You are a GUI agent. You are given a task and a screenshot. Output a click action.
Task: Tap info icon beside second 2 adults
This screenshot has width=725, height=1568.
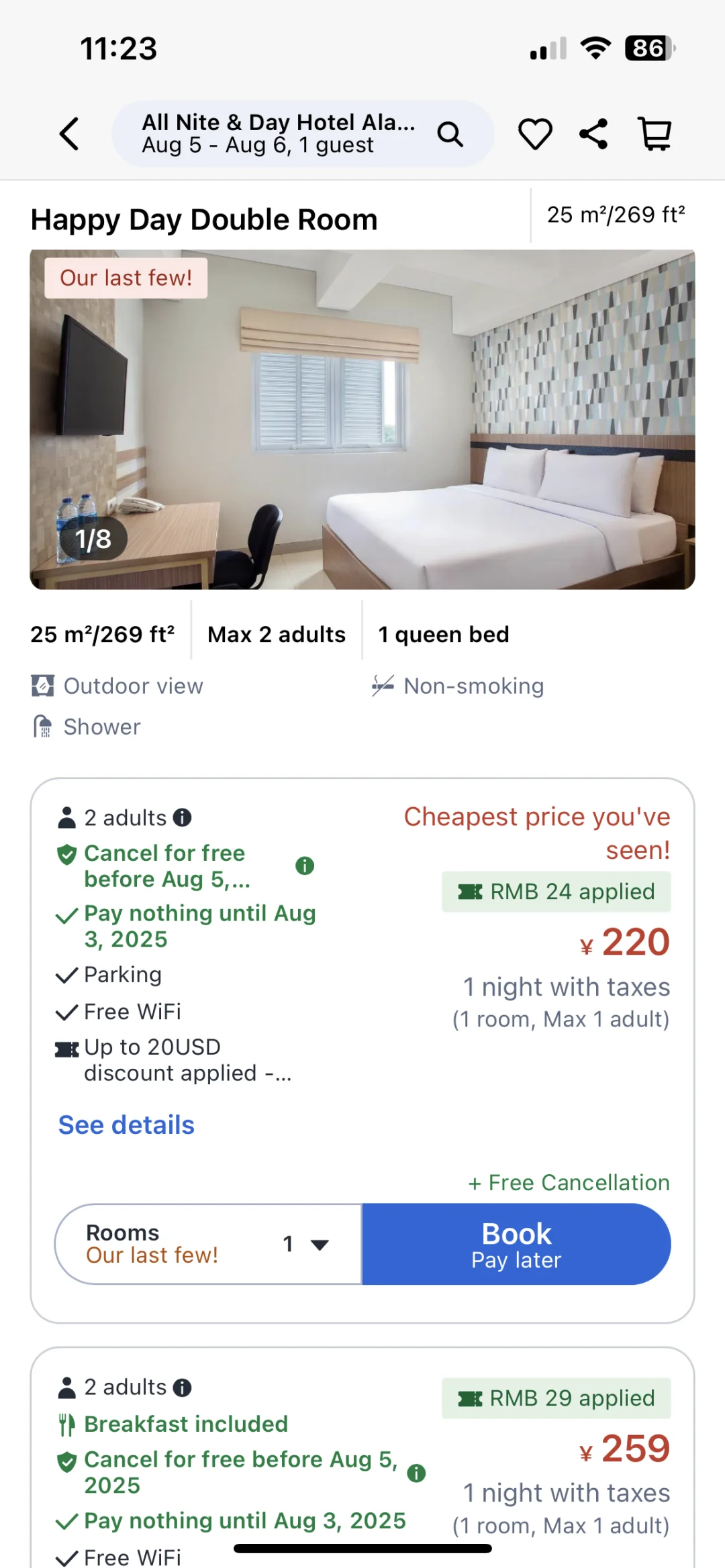click(183, 1387)
